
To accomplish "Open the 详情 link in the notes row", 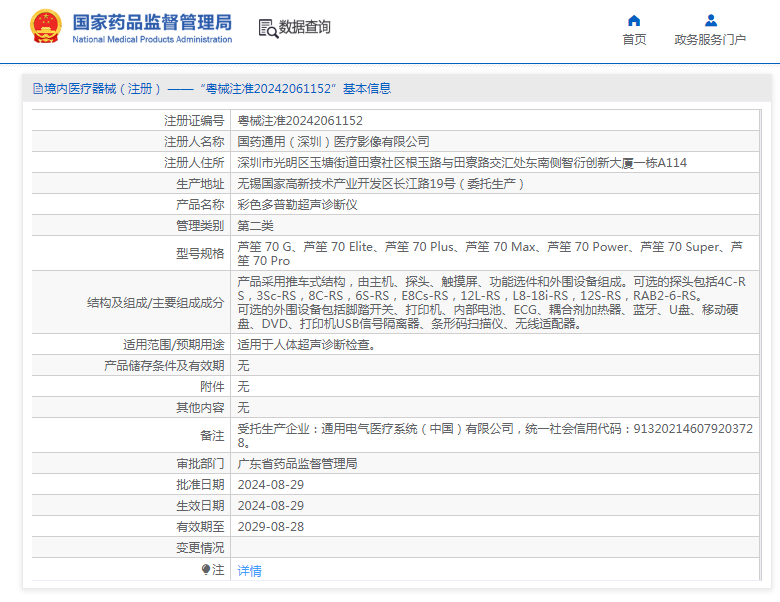I will coord(249,571).
